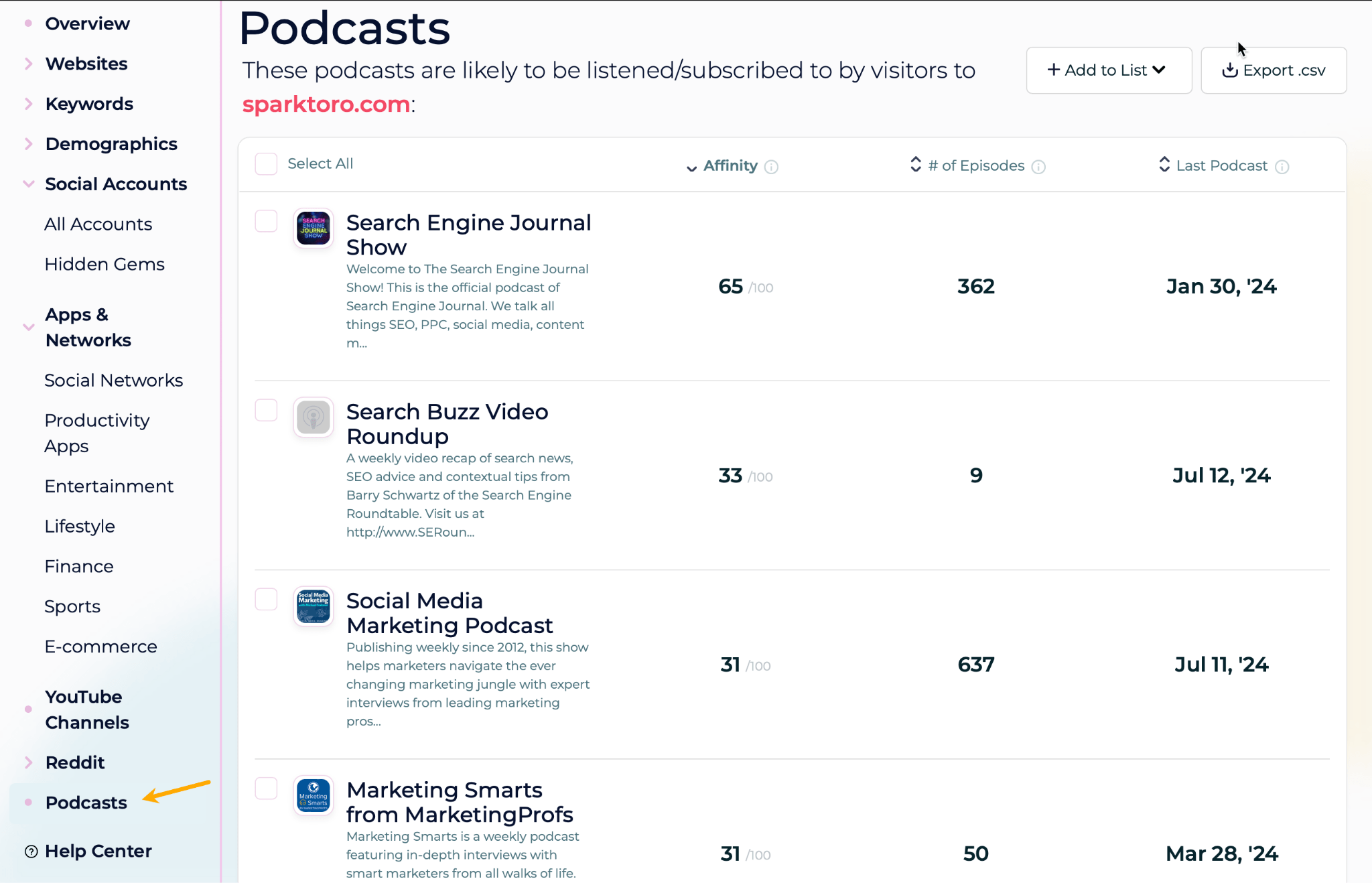Click the Help Center question mark icon

[30, 851]
